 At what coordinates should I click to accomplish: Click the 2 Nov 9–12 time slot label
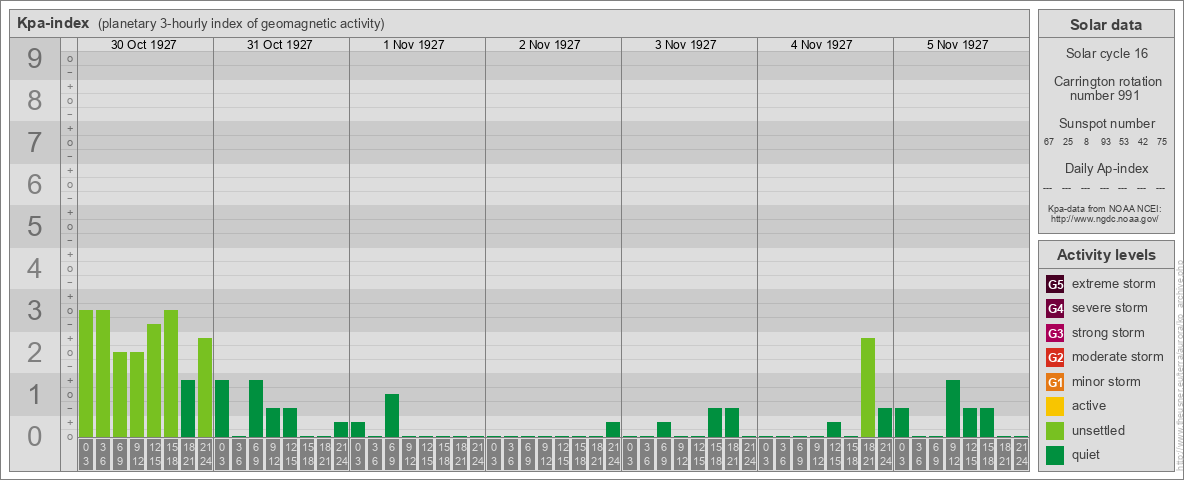[x=544, y=455]
